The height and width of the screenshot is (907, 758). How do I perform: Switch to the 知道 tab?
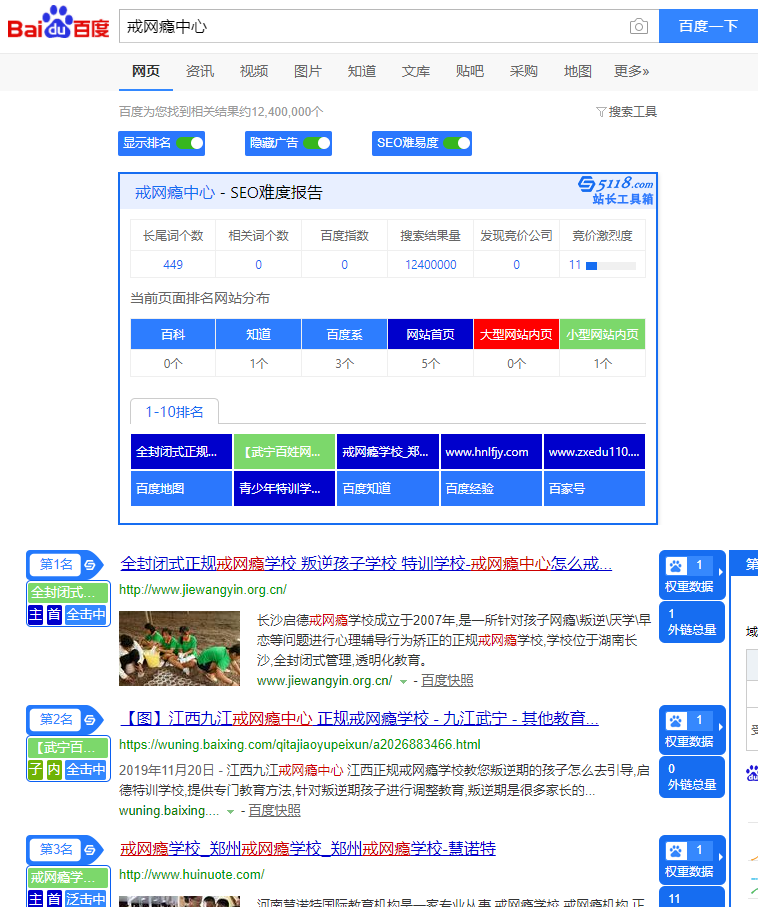[362, 71]
